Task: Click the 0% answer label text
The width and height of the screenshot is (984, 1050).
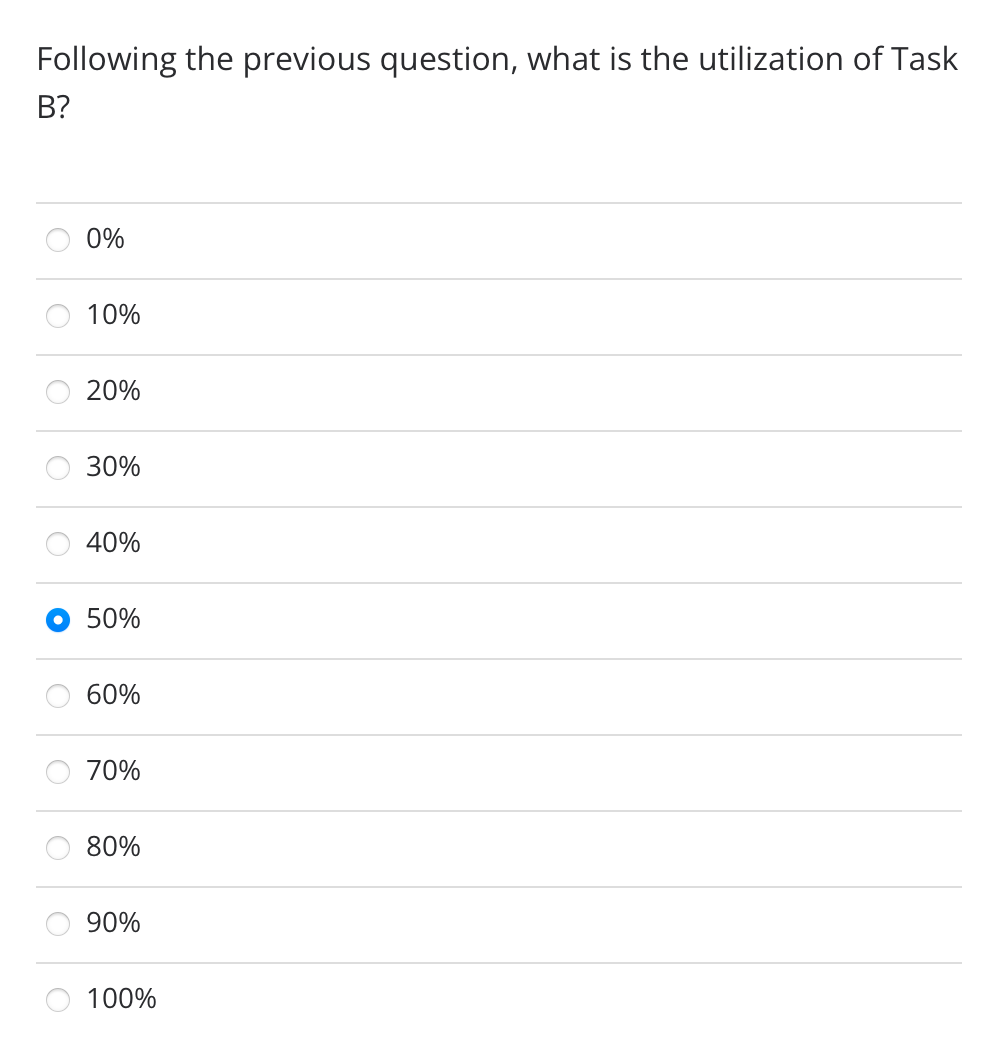Action: point(104,239)
